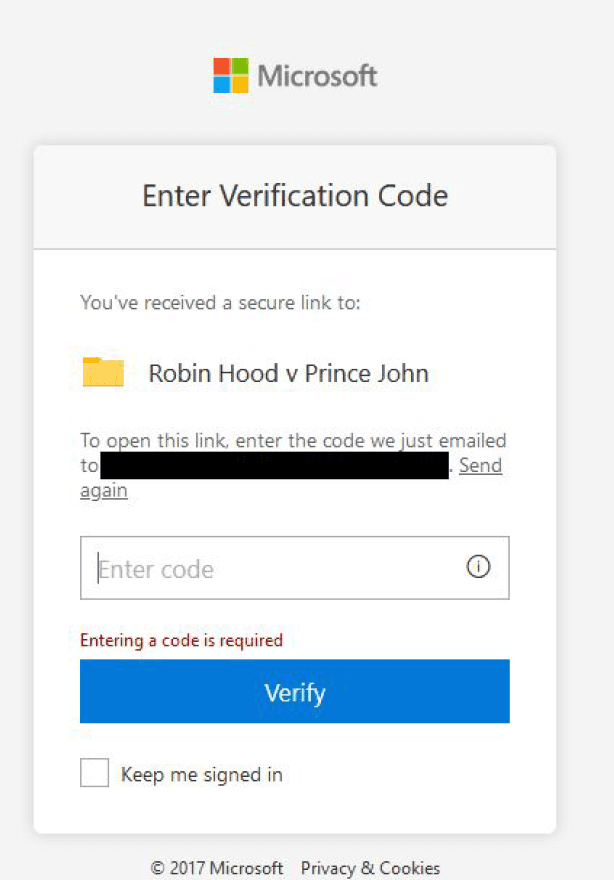Image resolution: width=614 pixels, height=880 pixels.
Task: Click the blue square of Microsoft logo
Action: [x=222, y=84]
